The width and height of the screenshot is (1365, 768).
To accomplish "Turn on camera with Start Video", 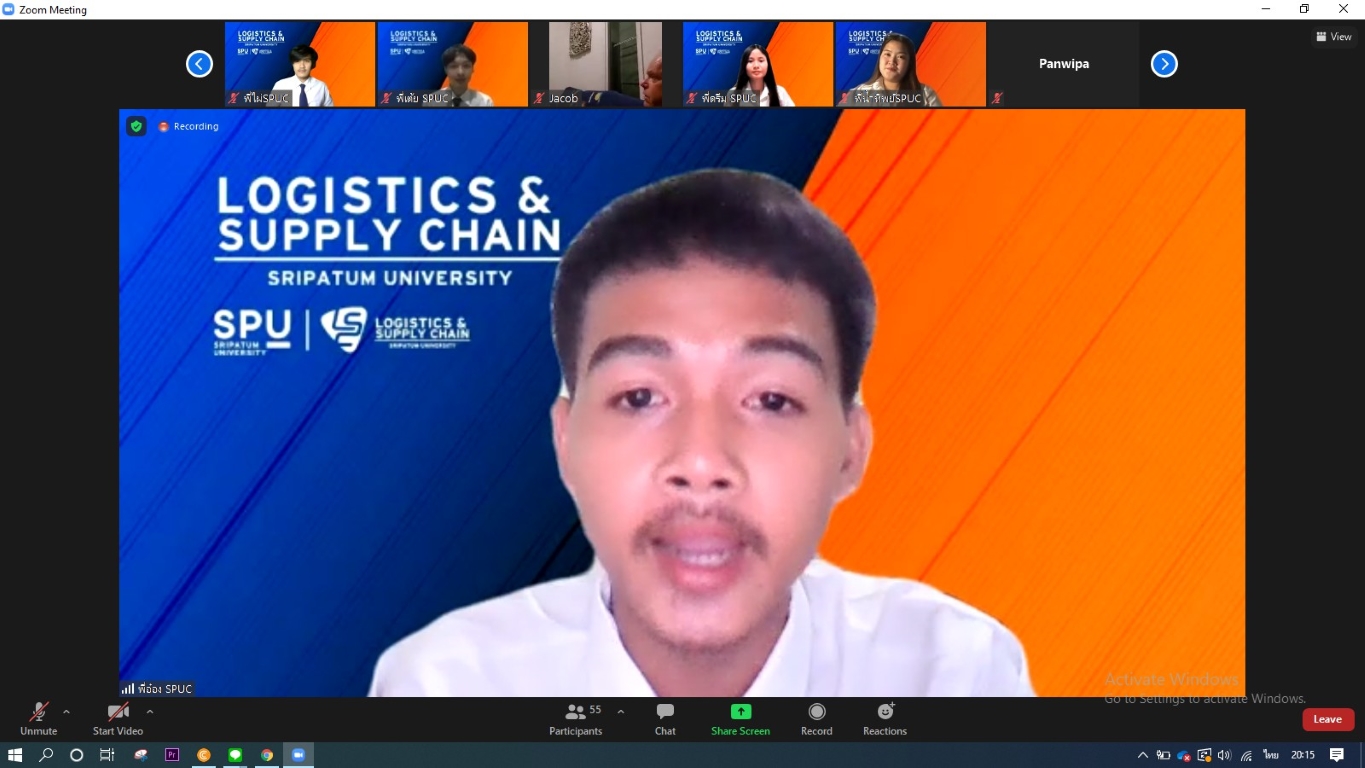I will pyautogui.click(x=118, y=718).
